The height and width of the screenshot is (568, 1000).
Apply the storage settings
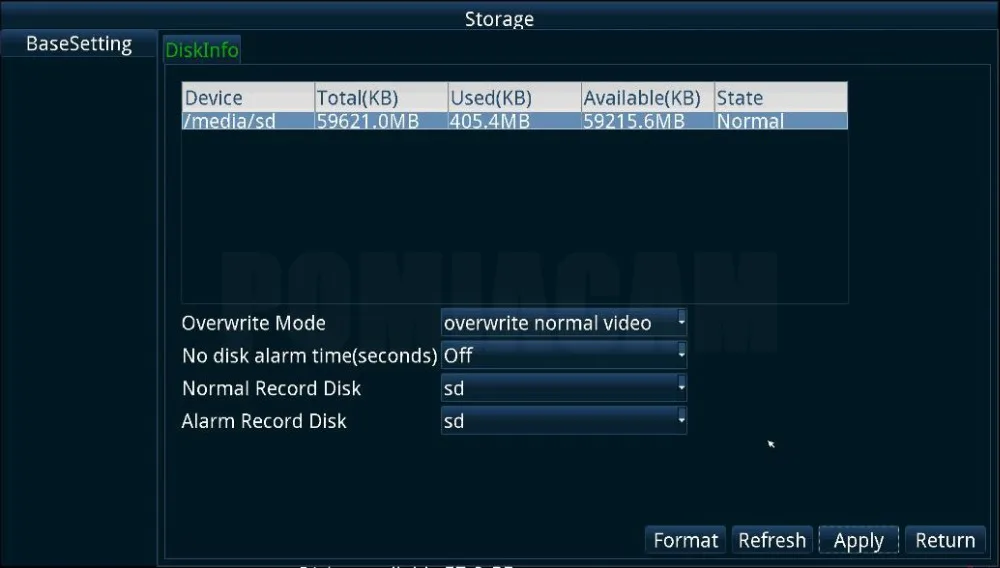click(x=858, y=540)
